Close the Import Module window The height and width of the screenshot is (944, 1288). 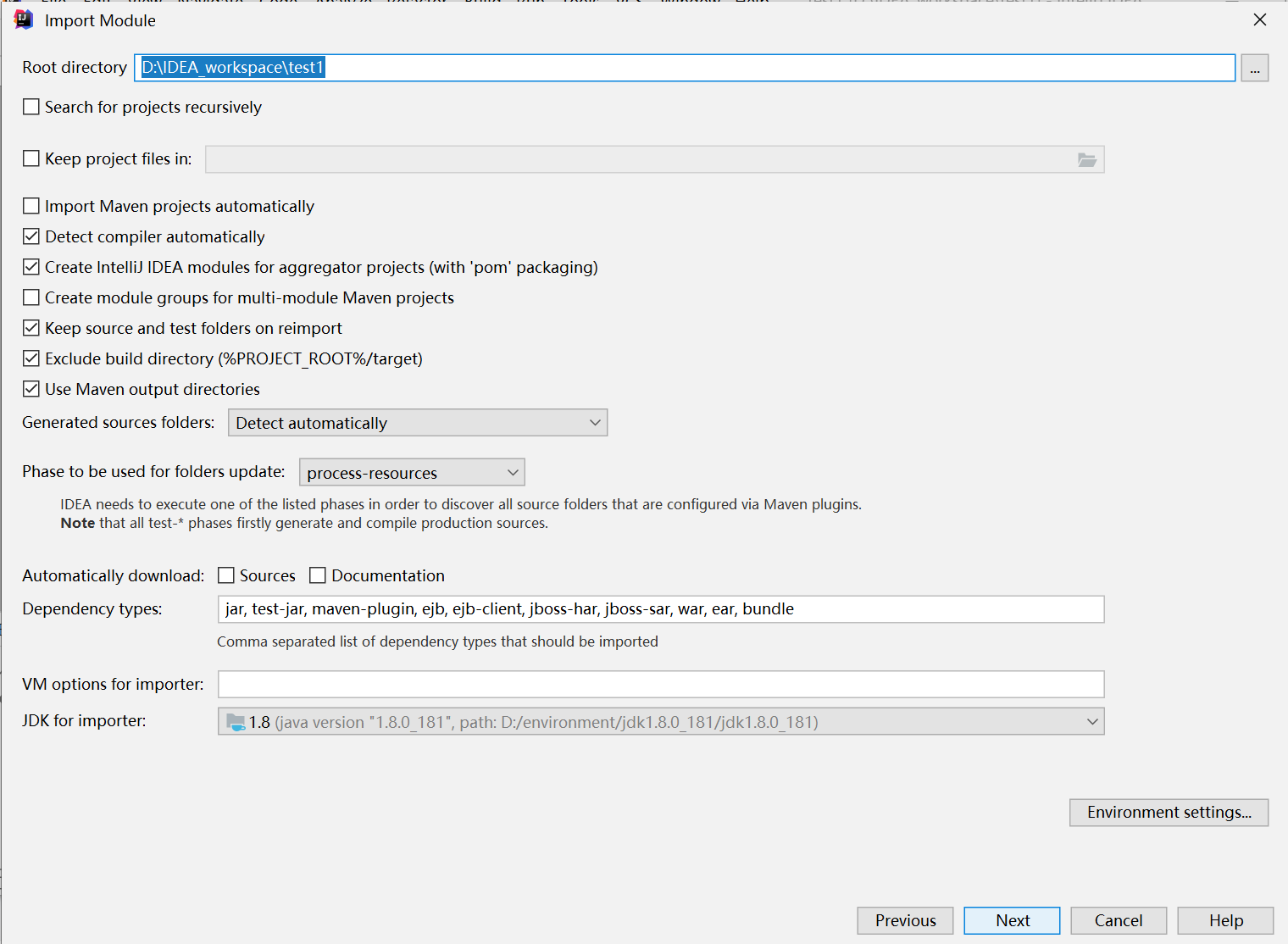(1260, 19)
